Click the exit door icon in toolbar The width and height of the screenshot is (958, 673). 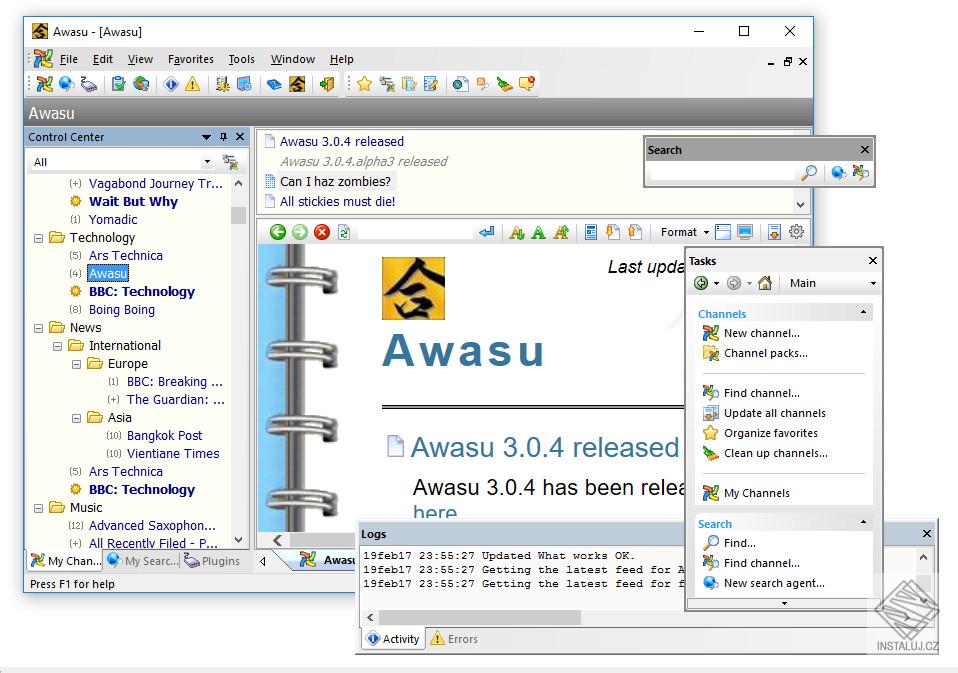click(x=327, y=84)
